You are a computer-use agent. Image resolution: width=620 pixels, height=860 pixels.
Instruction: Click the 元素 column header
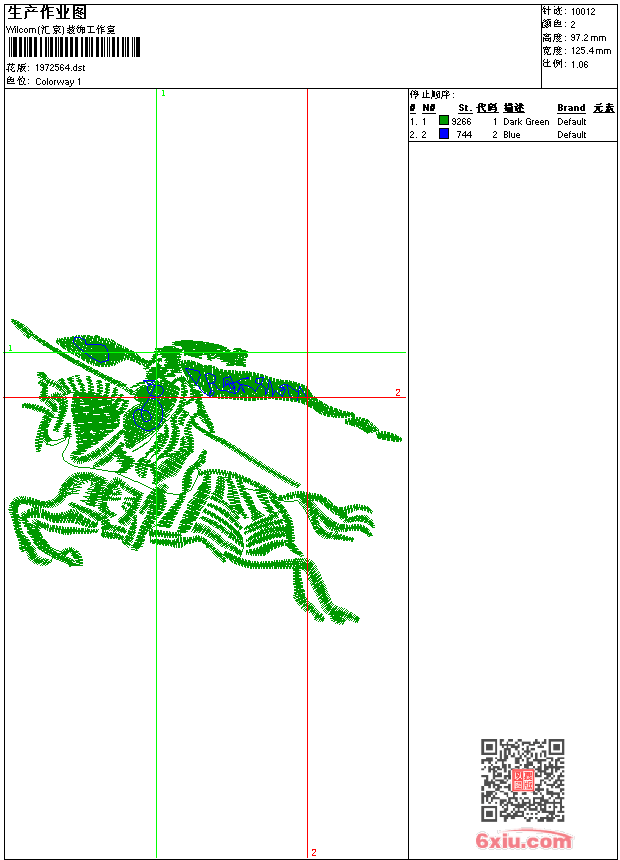tap(604, 108)
